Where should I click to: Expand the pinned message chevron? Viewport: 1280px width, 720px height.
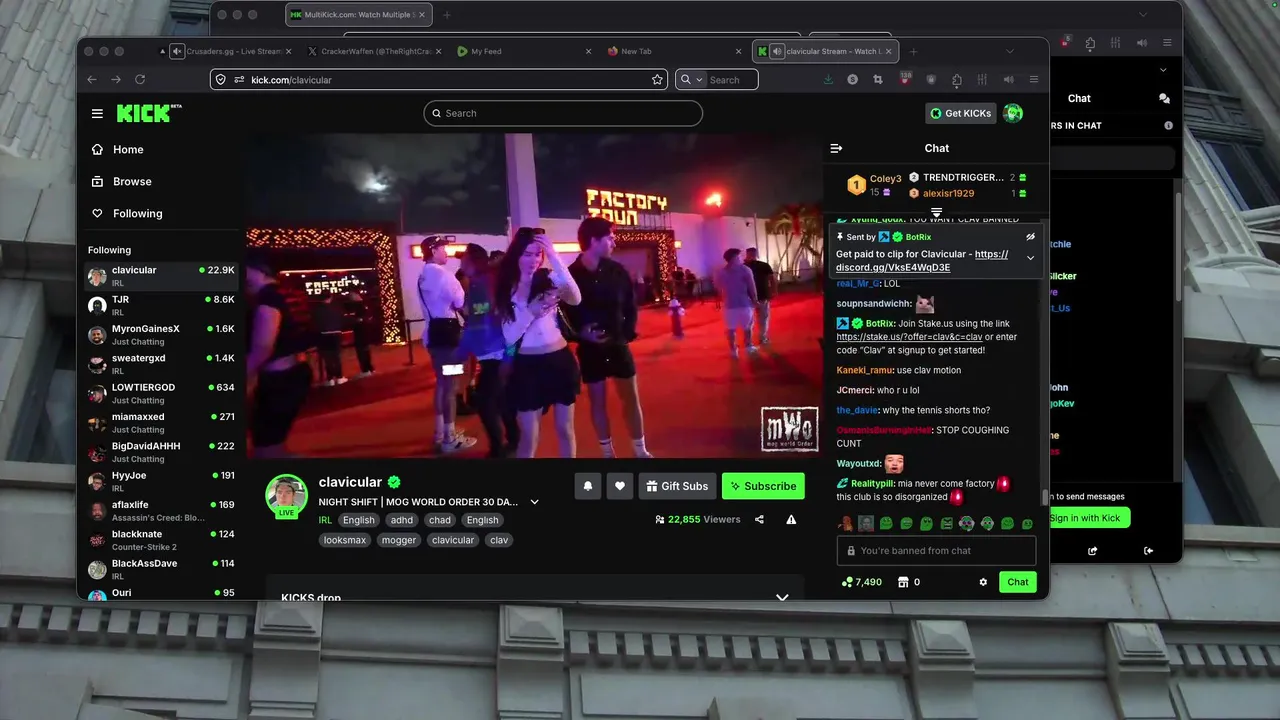(x=1030, y=258)
